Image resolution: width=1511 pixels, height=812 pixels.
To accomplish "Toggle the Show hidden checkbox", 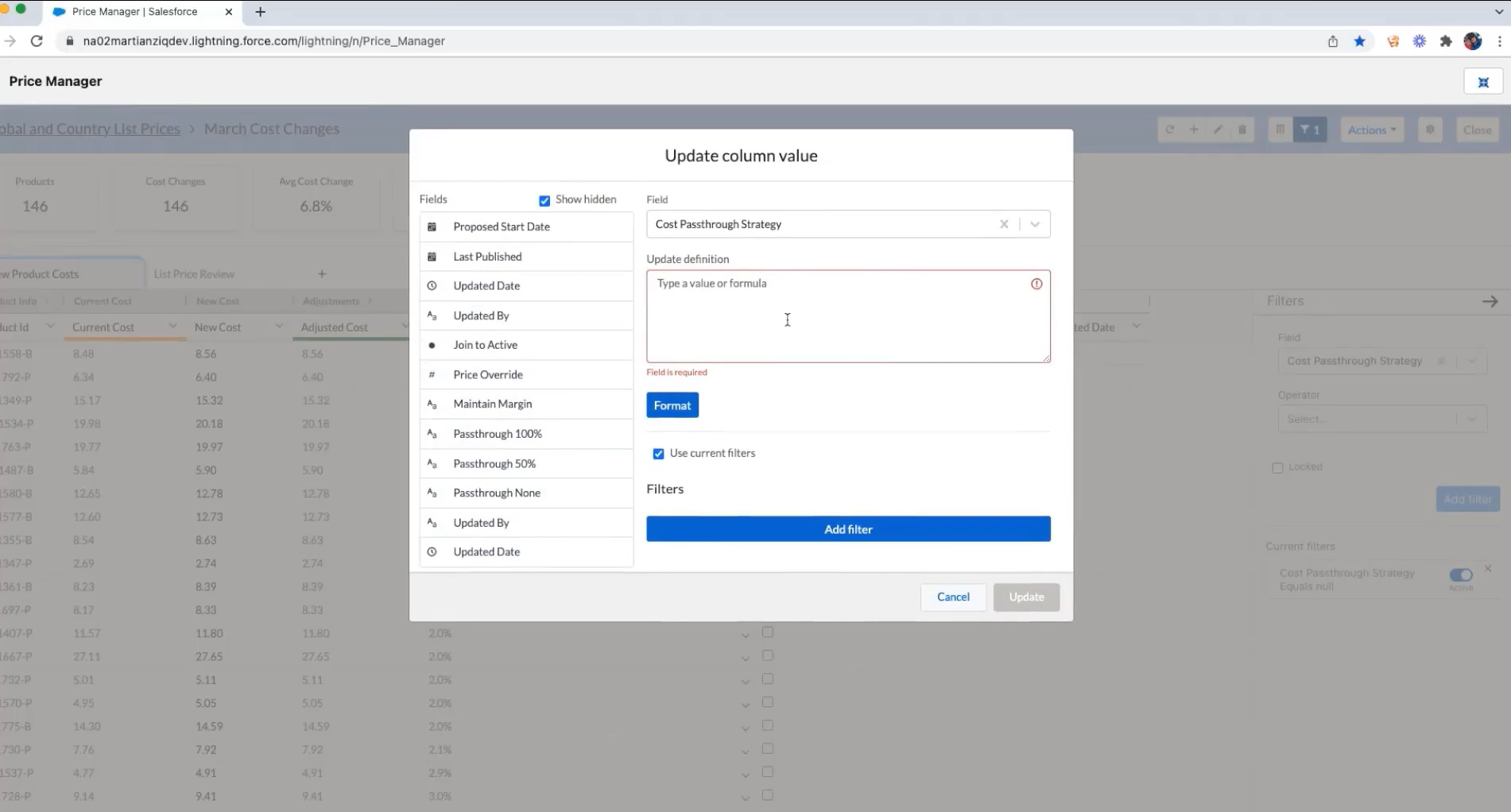I will [x=544, y=200].
